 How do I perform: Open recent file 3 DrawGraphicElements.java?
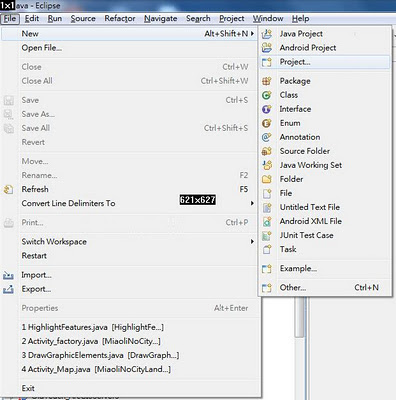(x=129, y=355)
